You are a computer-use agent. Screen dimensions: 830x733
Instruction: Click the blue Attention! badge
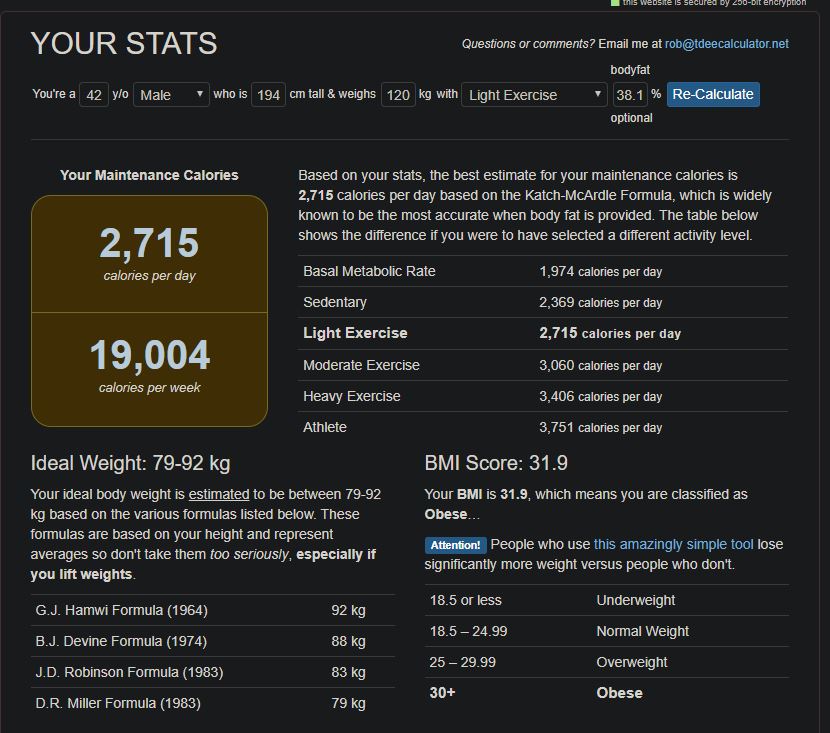[456, 545]
